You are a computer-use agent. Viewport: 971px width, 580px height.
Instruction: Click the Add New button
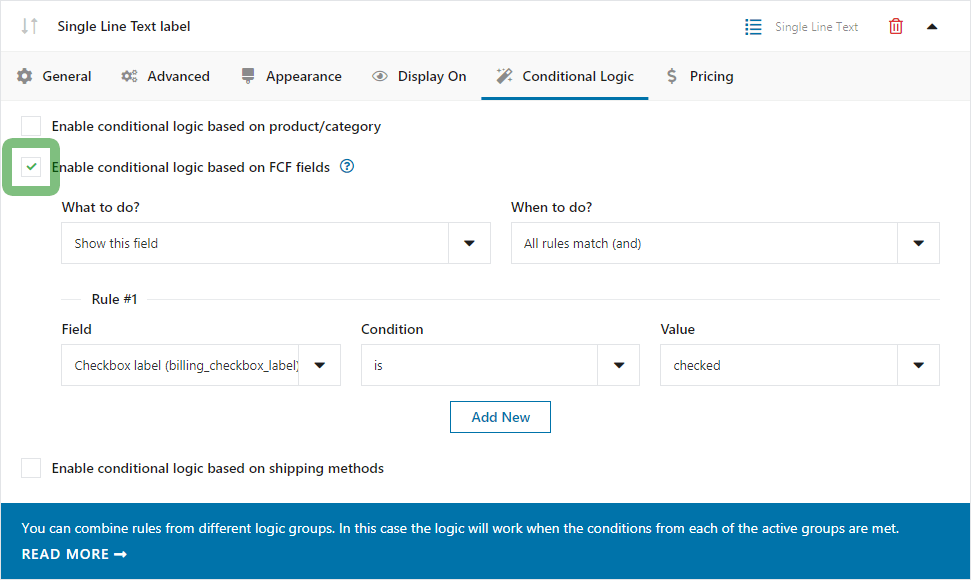tap(500, 417)
